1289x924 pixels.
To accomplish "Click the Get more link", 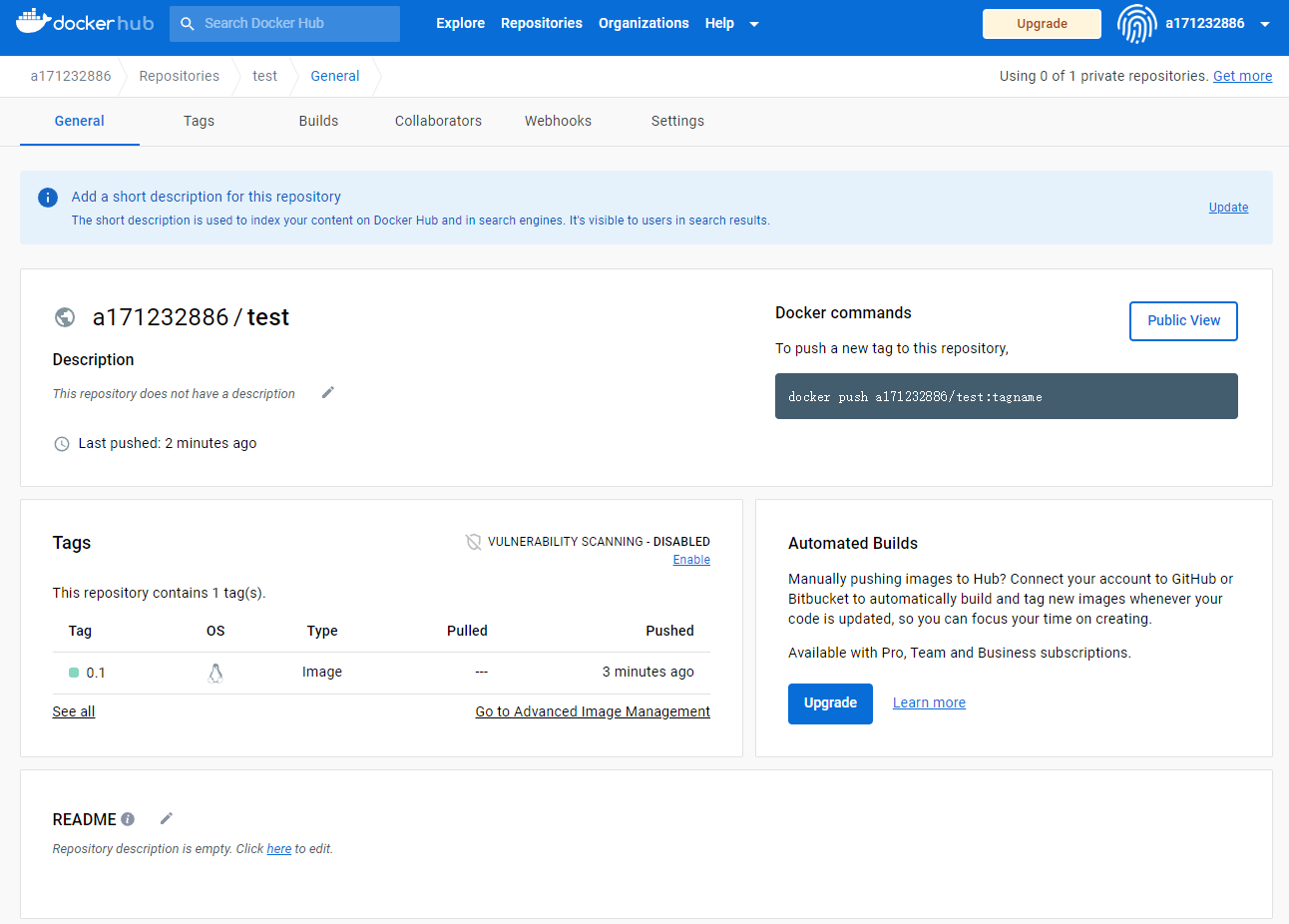I will tap(1242, 76).
